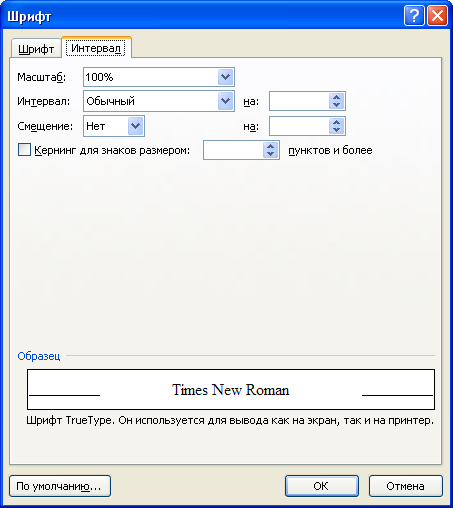The image size is (453, 508).
Task: Close the Шрифт dialog window
Action: point(437,16)
